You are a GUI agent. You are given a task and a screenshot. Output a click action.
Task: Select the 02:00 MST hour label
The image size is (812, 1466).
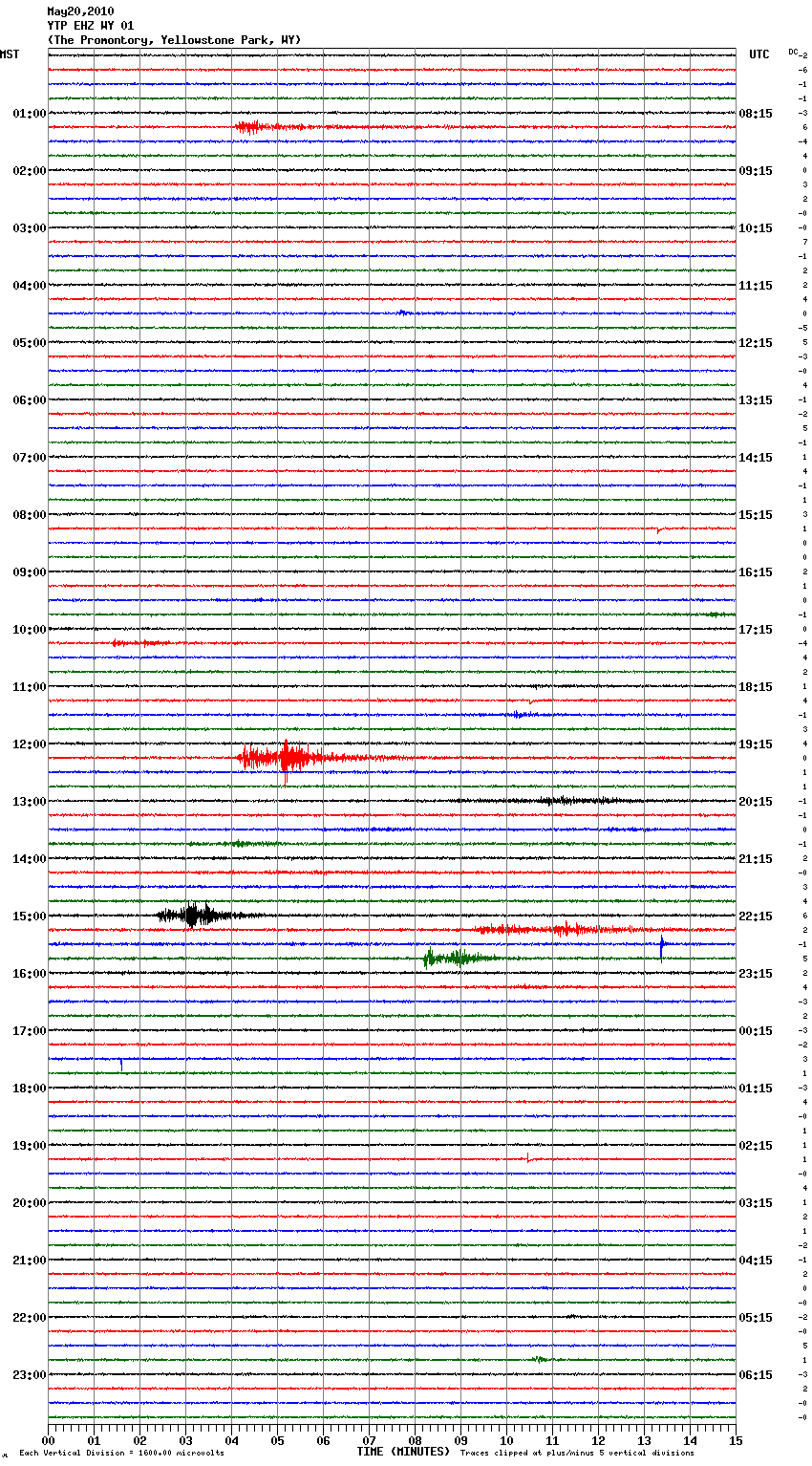[x=30, y=171]
